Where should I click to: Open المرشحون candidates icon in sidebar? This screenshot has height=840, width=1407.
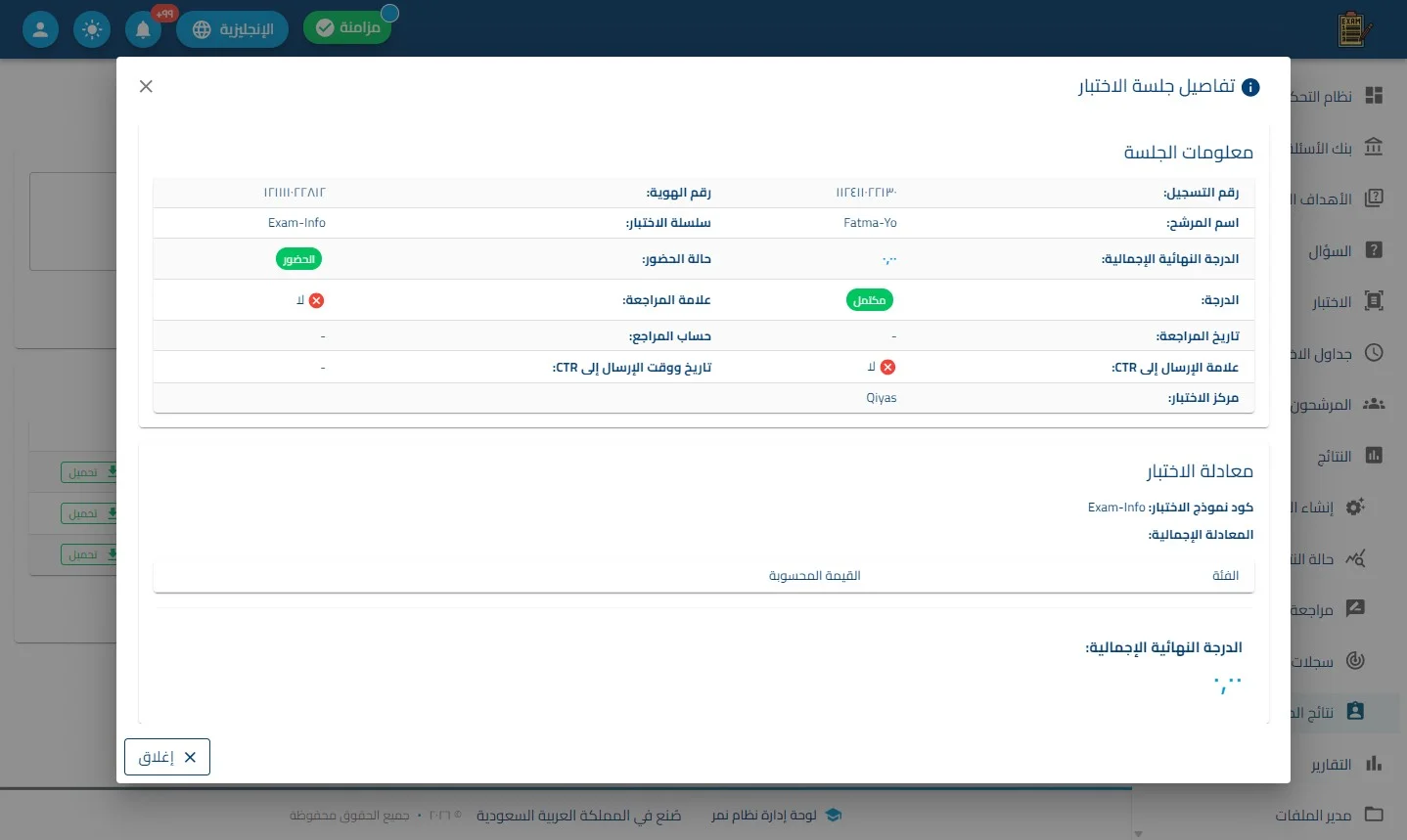(1374, 404)
